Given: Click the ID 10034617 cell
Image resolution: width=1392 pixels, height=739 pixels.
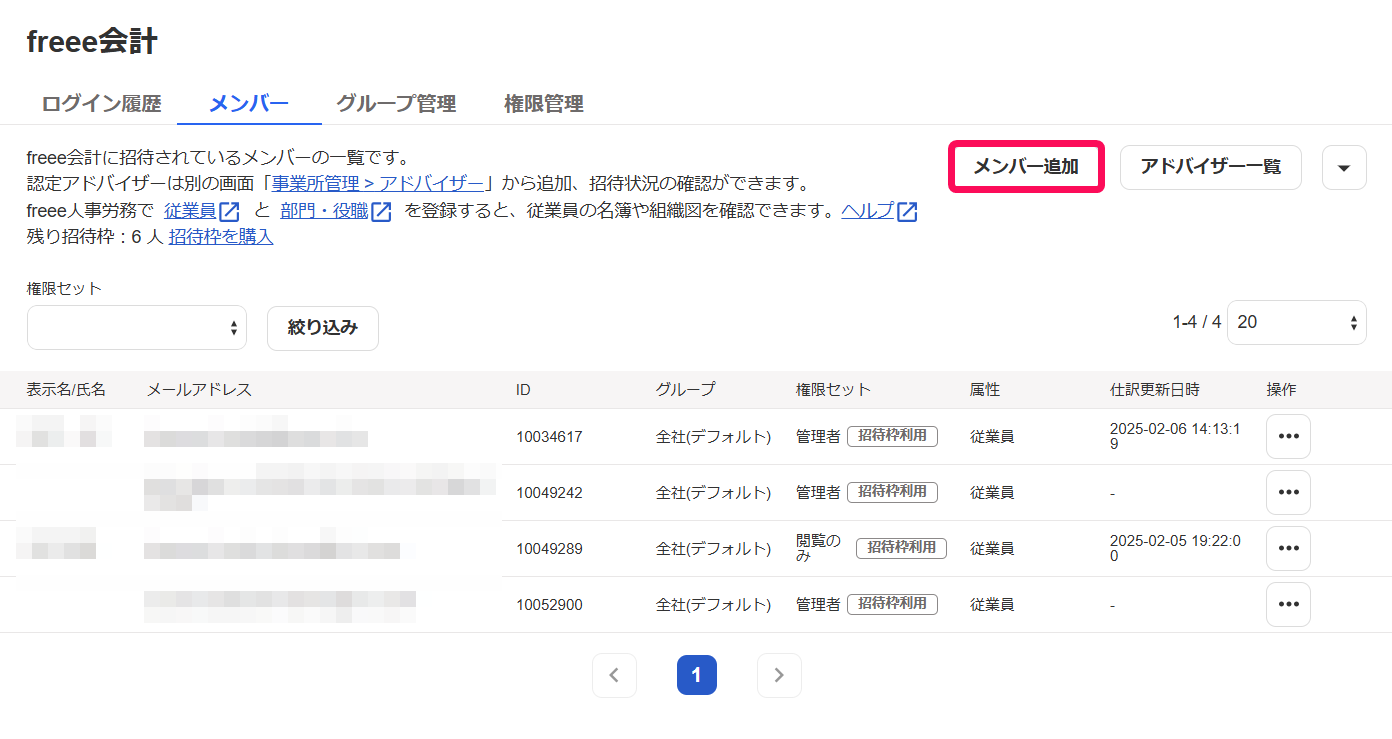Looking at the screenshot, I should coord(549,437).
